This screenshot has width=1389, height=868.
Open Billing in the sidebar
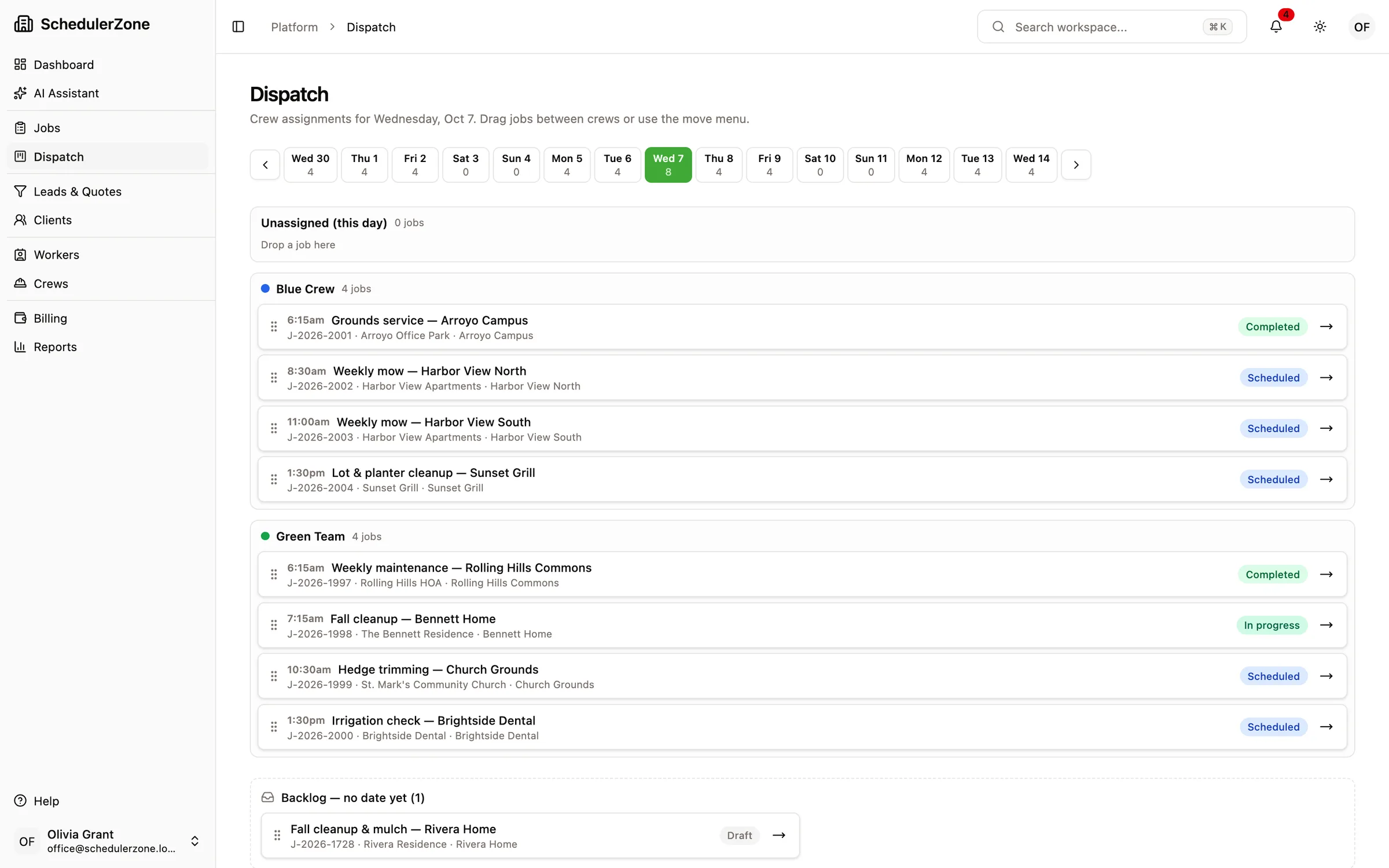pyautogui.click(x=108, y=318)
